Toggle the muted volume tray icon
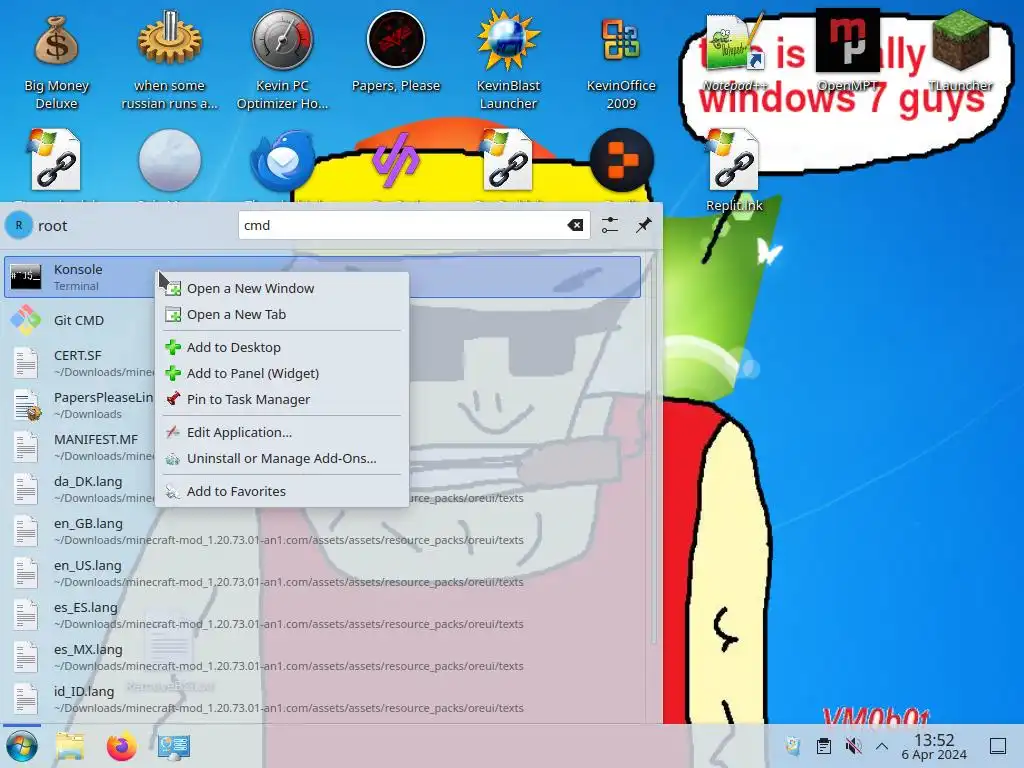The image size is (1024, 768). point(853,746)
